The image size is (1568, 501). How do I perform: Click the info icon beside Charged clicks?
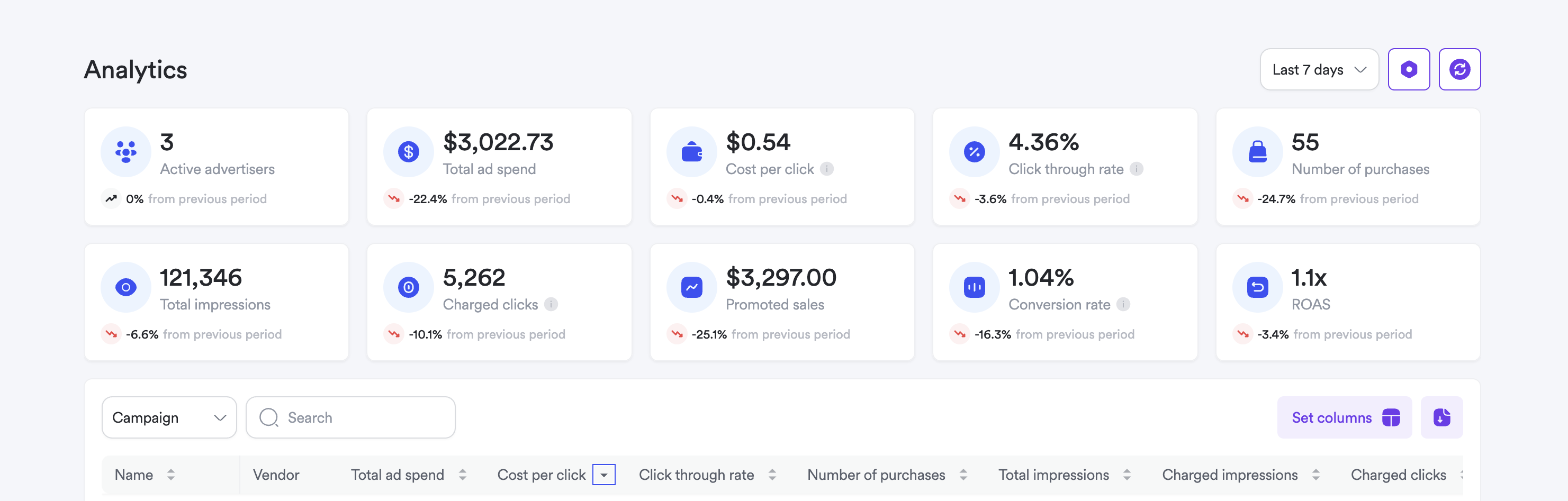pos(552,305)
